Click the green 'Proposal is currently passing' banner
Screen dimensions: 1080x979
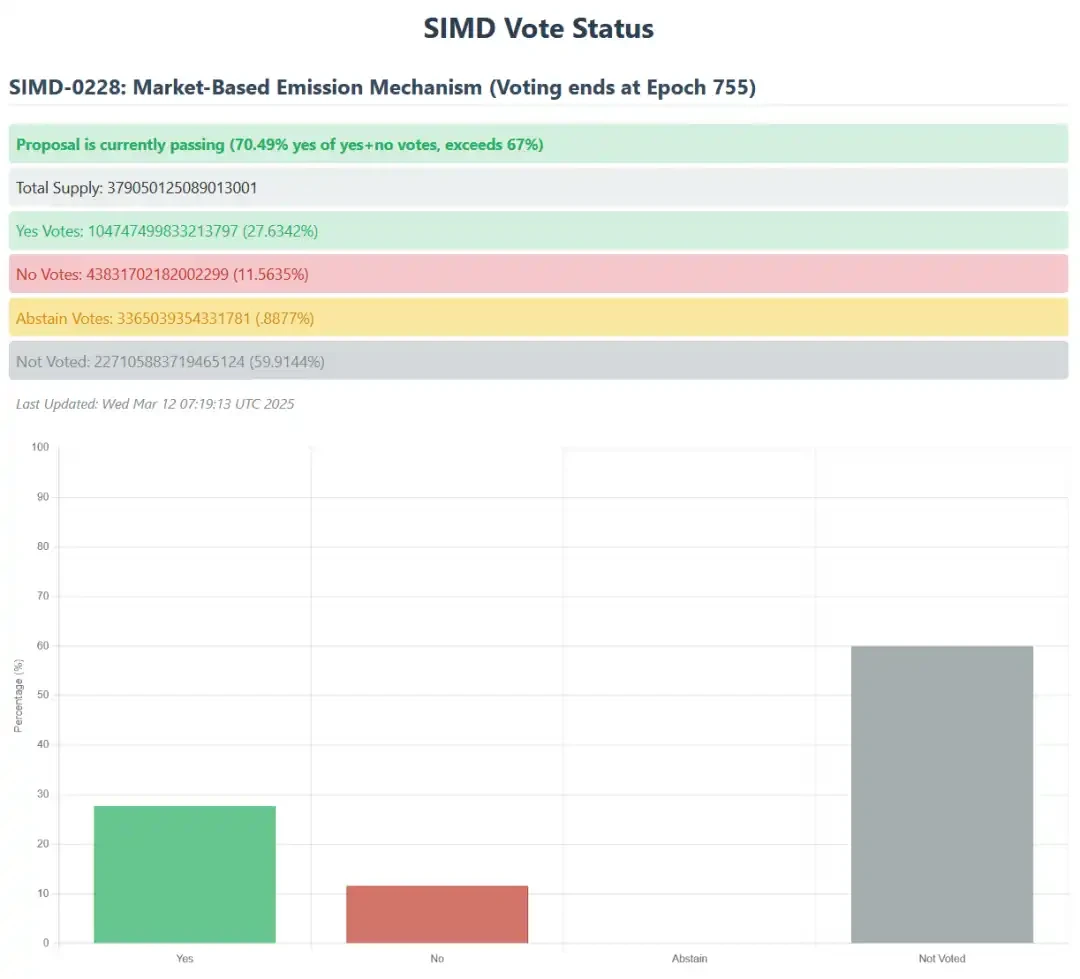click(x=539, y=144)
